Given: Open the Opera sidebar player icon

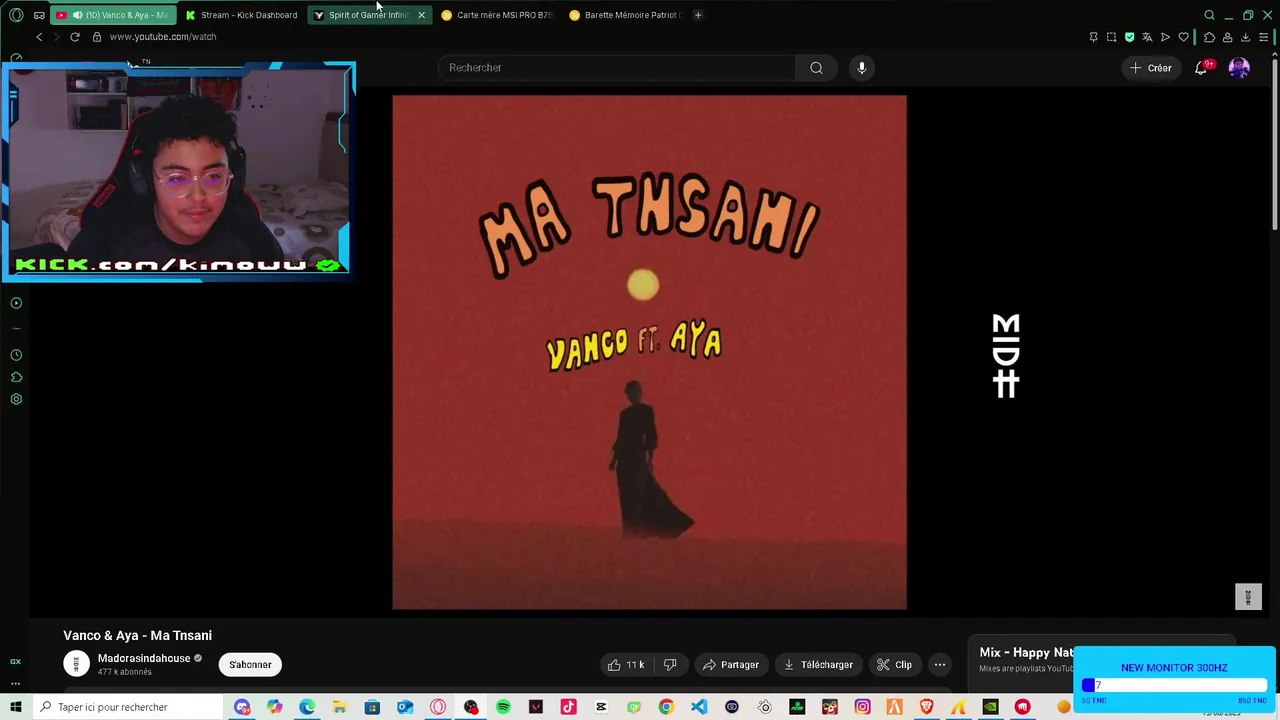Looking at the screenshot, I should tap(16, 303).
